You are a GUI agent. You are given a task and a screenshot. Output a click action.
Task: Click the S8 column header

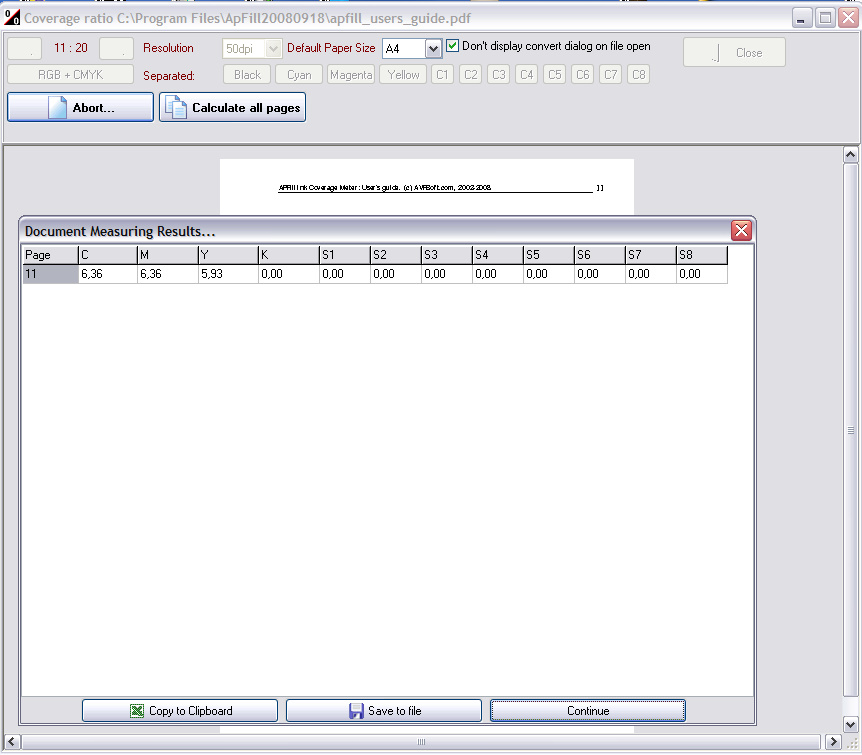pos(702,255)
